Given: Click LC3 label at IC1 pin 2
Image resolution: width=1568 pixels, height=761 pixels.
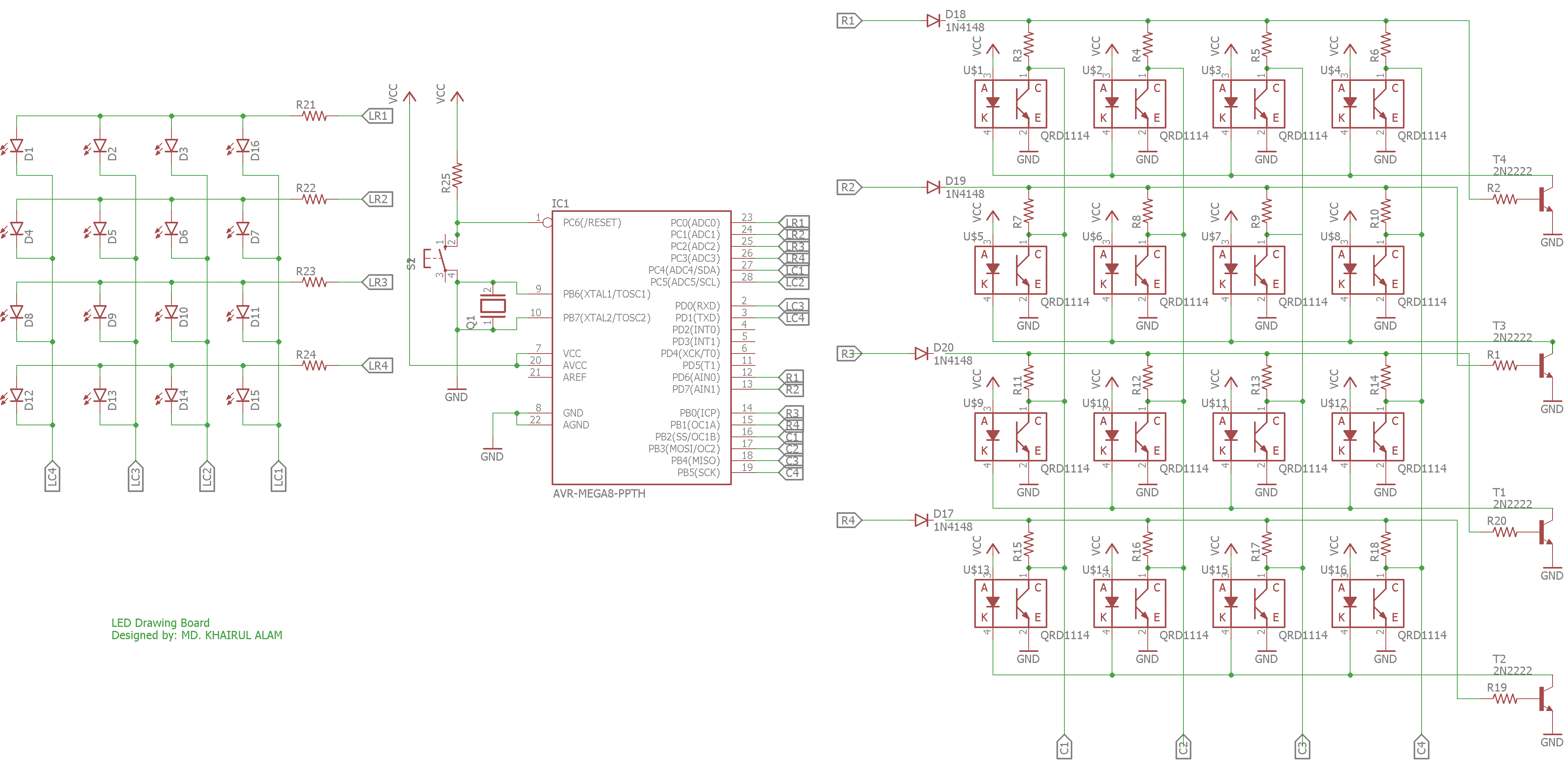Looking at the screenshot, I should pos(795,306).
